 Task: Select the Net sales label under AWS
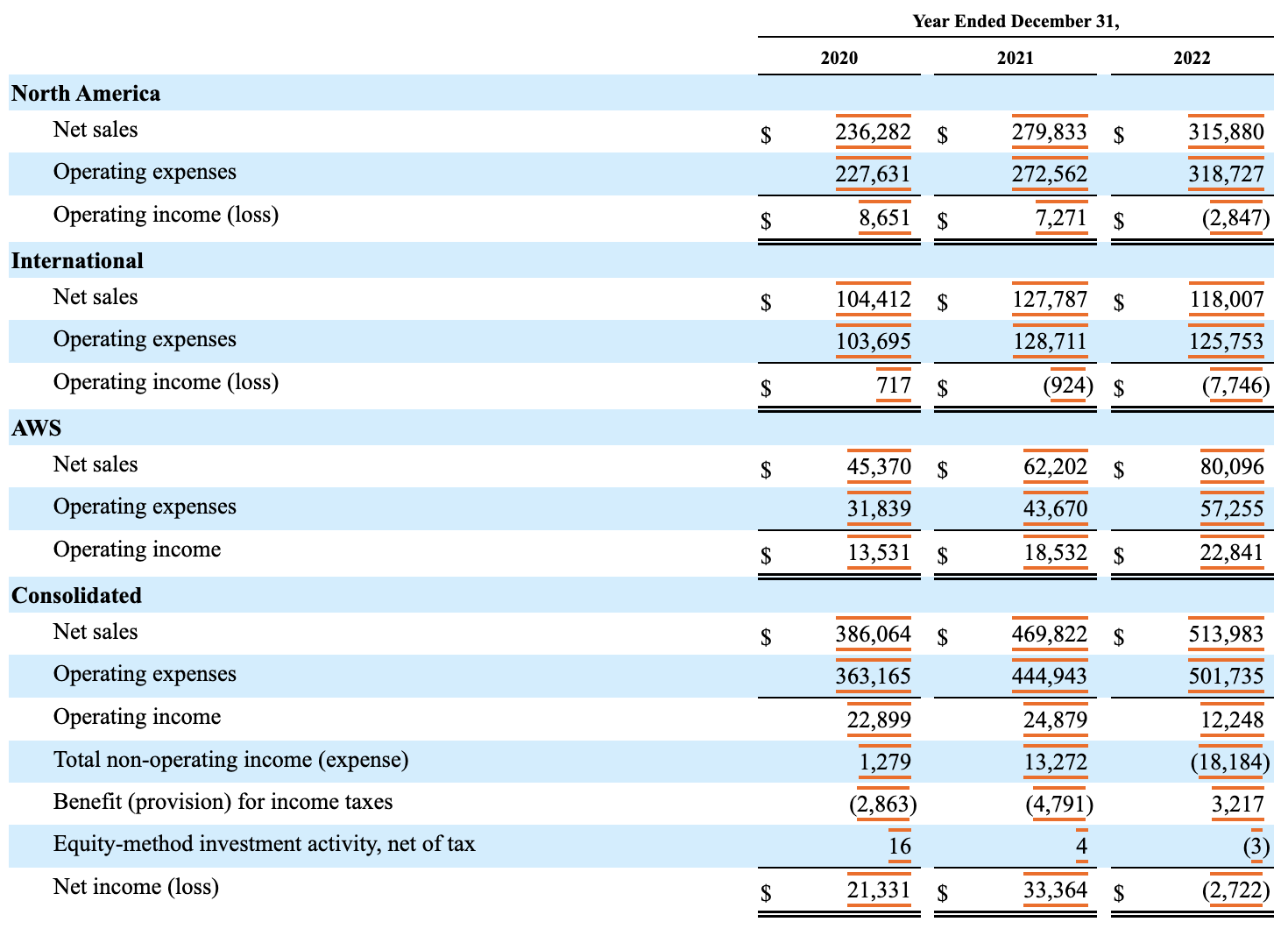96,464
